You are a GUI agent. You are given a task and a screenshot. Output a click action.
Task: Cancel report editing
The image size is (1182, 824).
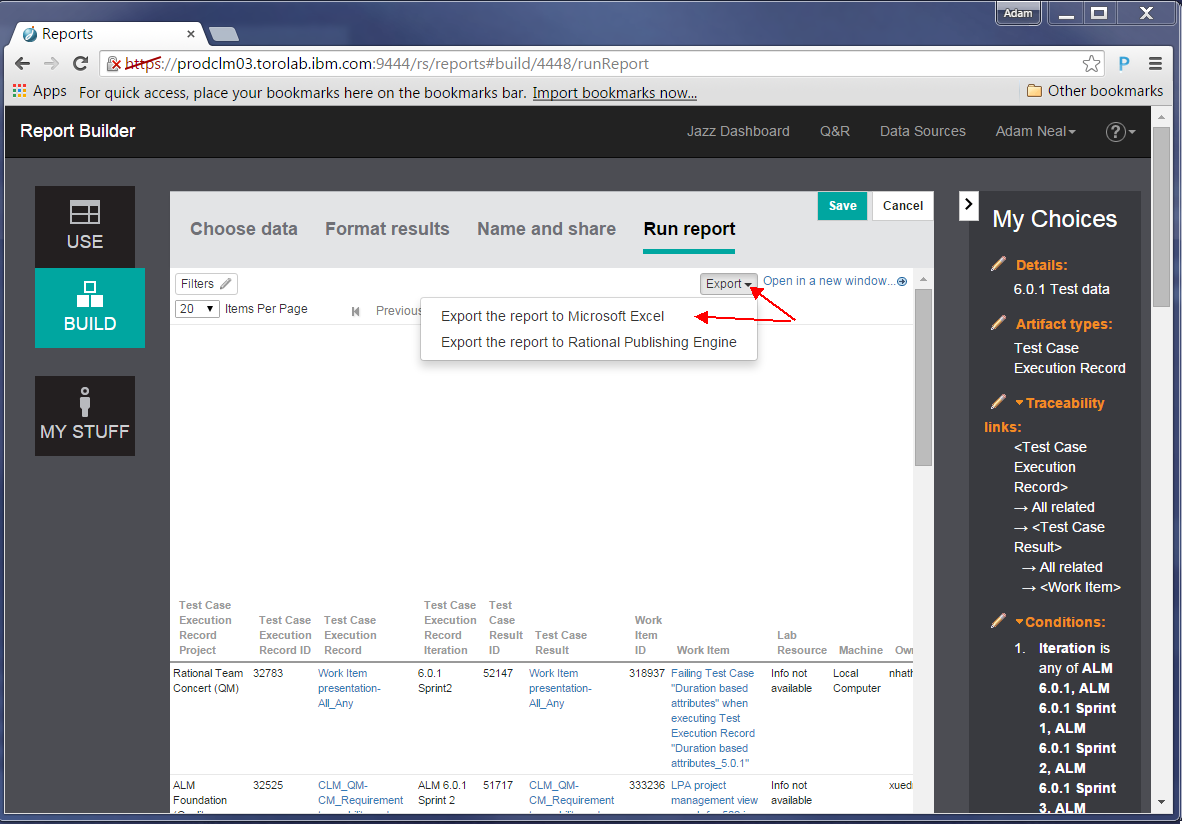pyautogui.click(x=902, y=206)
